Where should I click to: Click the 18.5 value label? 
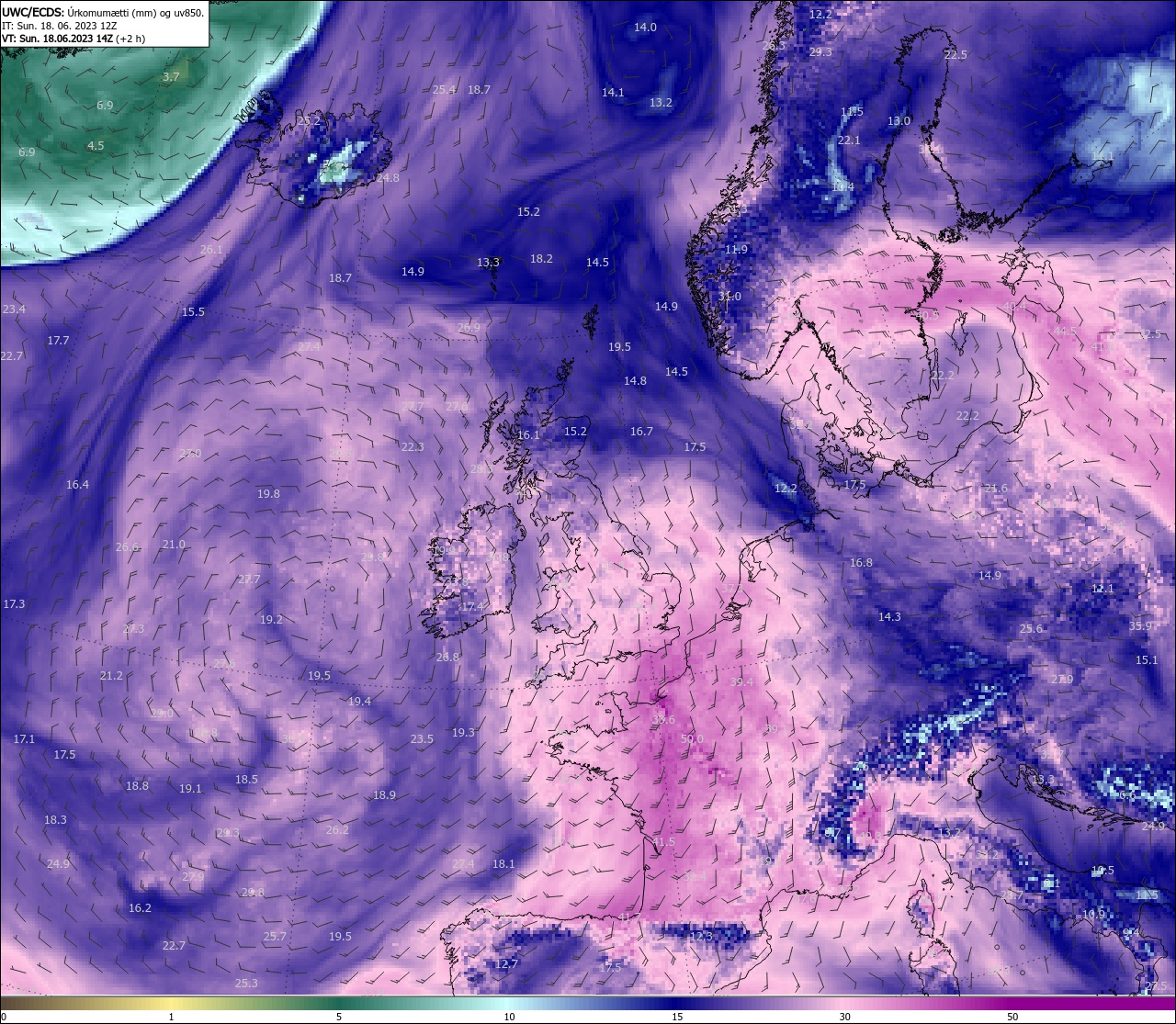[246, 780]
